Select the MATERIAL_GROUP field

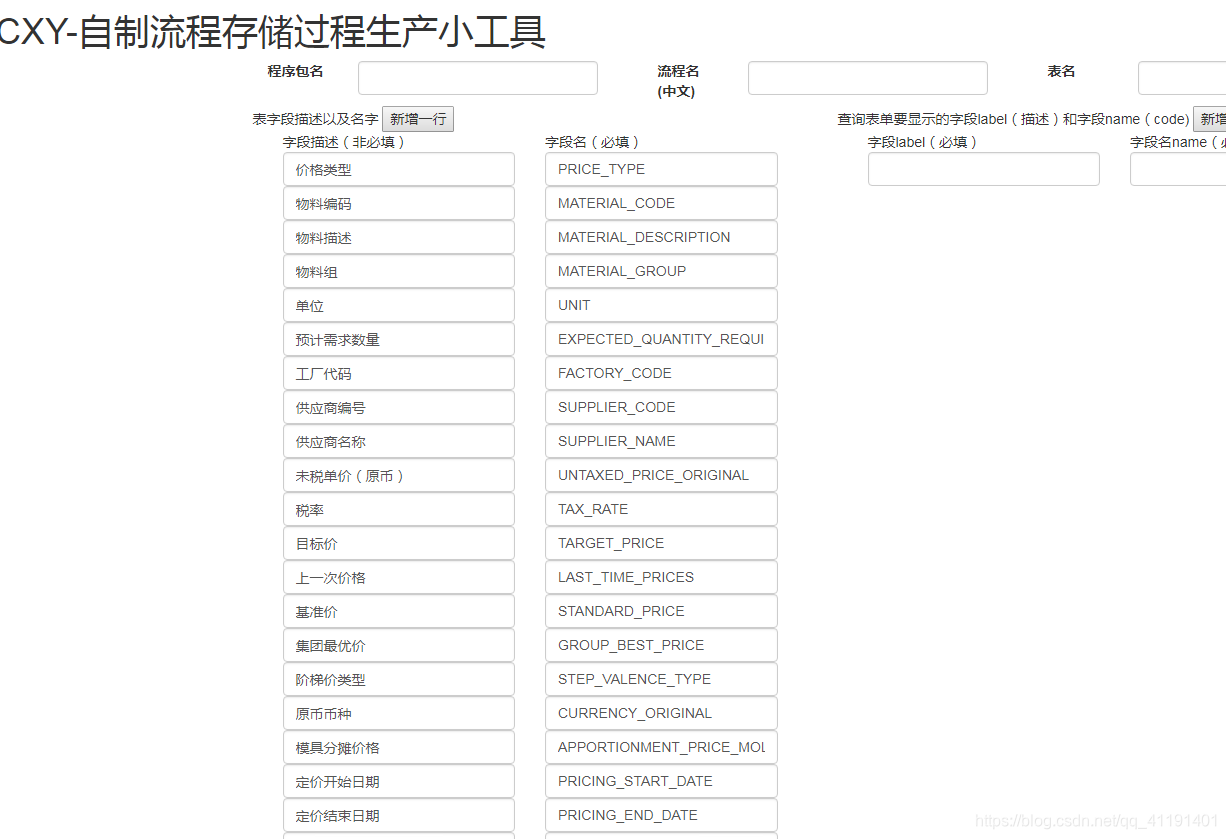(x=661, y=271)
